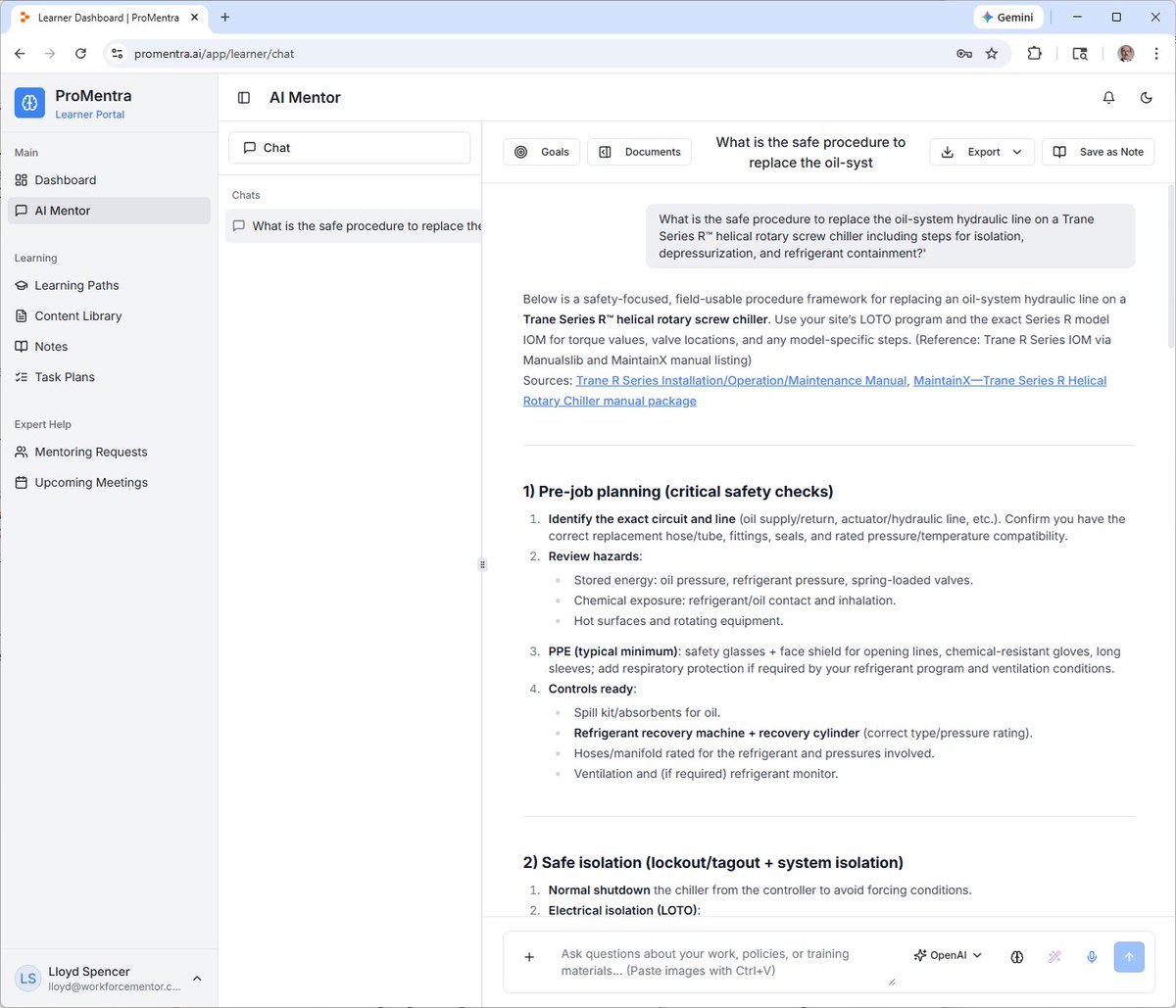Click the '2) Safe isolation' heading
The height and width of the screenshot is (1008, 1176).
(x=713, y=862)
